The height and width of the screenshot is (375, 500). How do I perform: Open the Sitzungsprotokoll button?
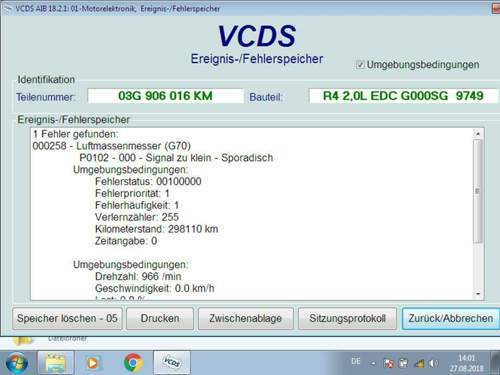coord(347,318)
